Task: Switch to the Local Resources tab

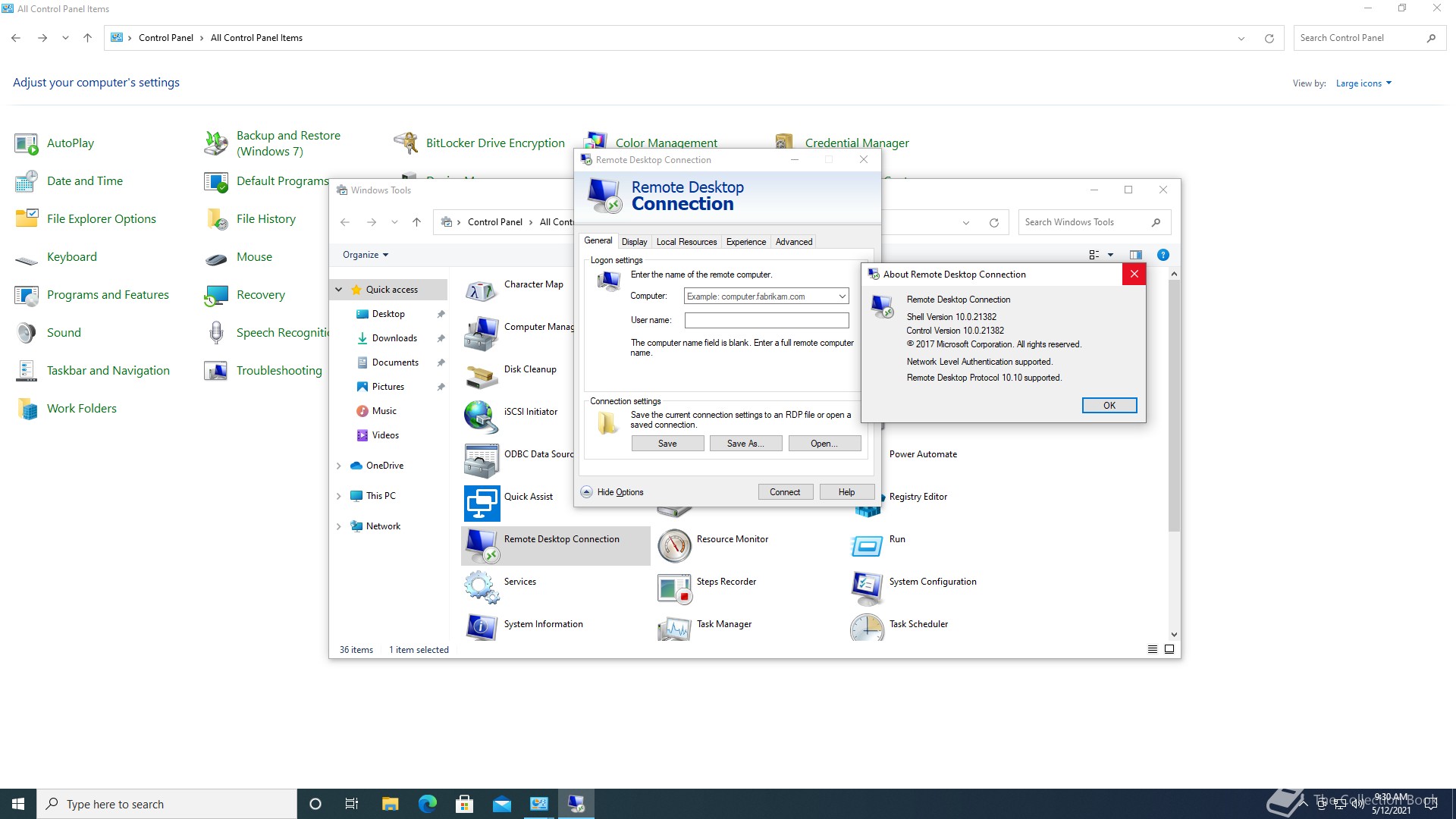Action: click(686, 242)
